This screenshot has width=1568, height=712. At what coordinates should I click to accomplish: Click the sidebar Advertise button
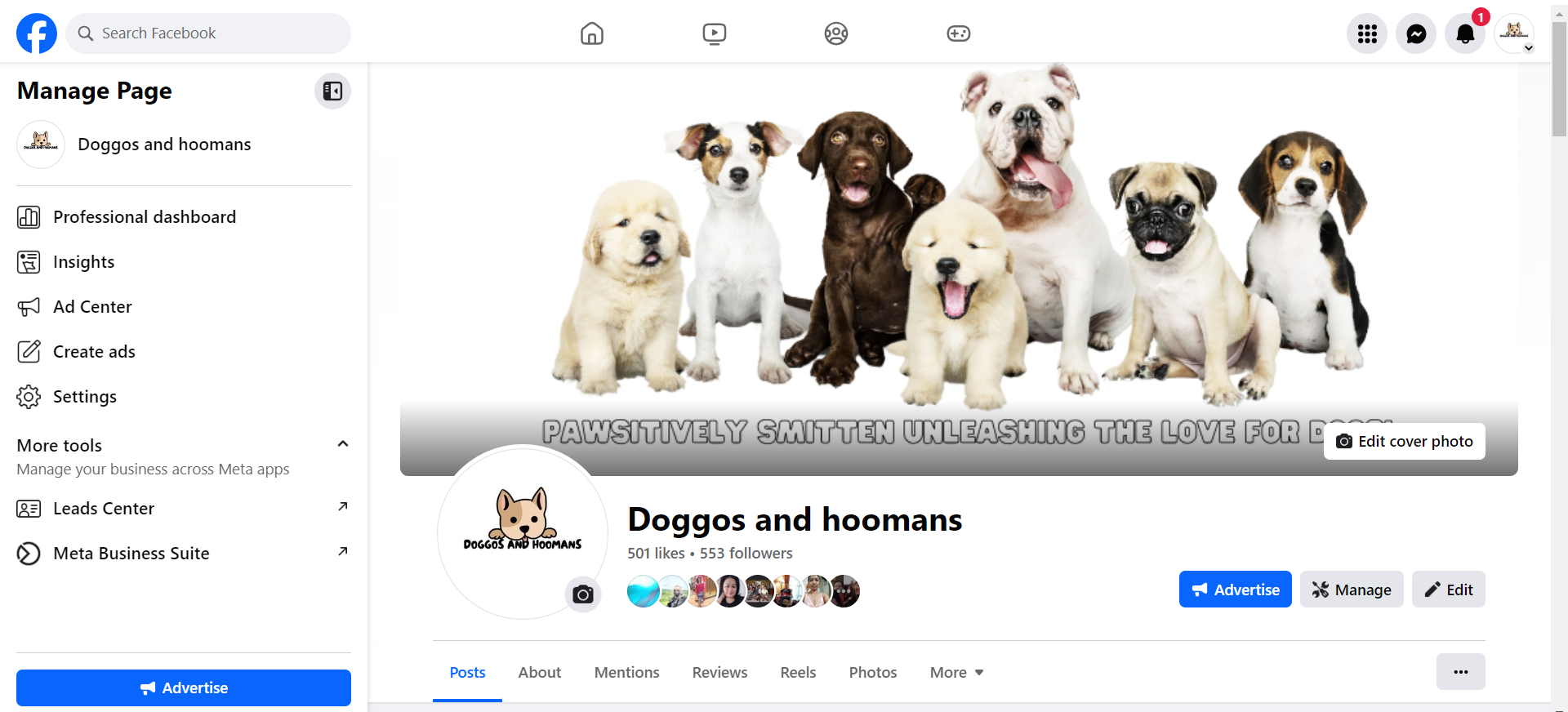click(x=184, y=688)
